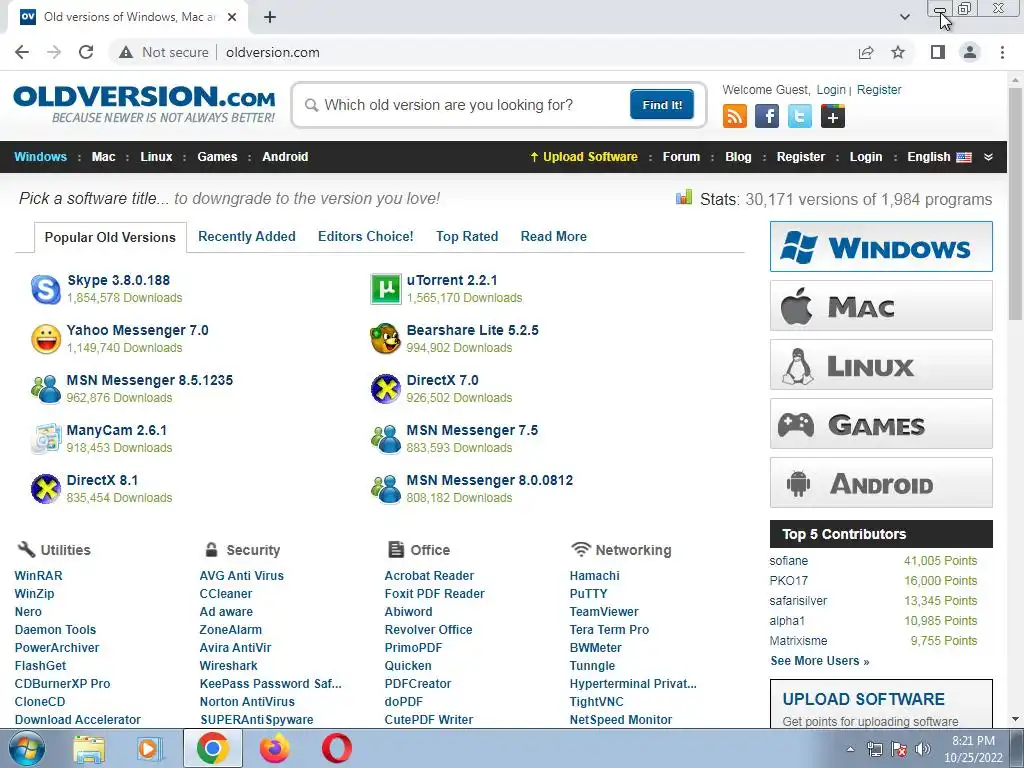Click the large Games category button
This screenshot has width=1024, height=768.
click(x=881, y=424)
